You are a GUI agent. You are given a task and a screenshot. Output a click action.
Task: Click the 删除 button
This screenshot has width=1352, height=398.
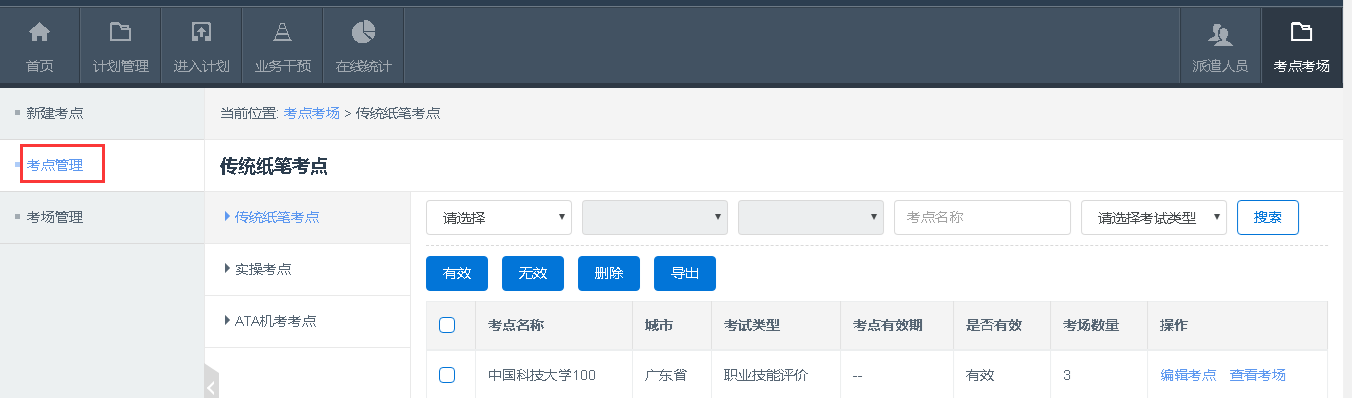click(x=609, y=273)
